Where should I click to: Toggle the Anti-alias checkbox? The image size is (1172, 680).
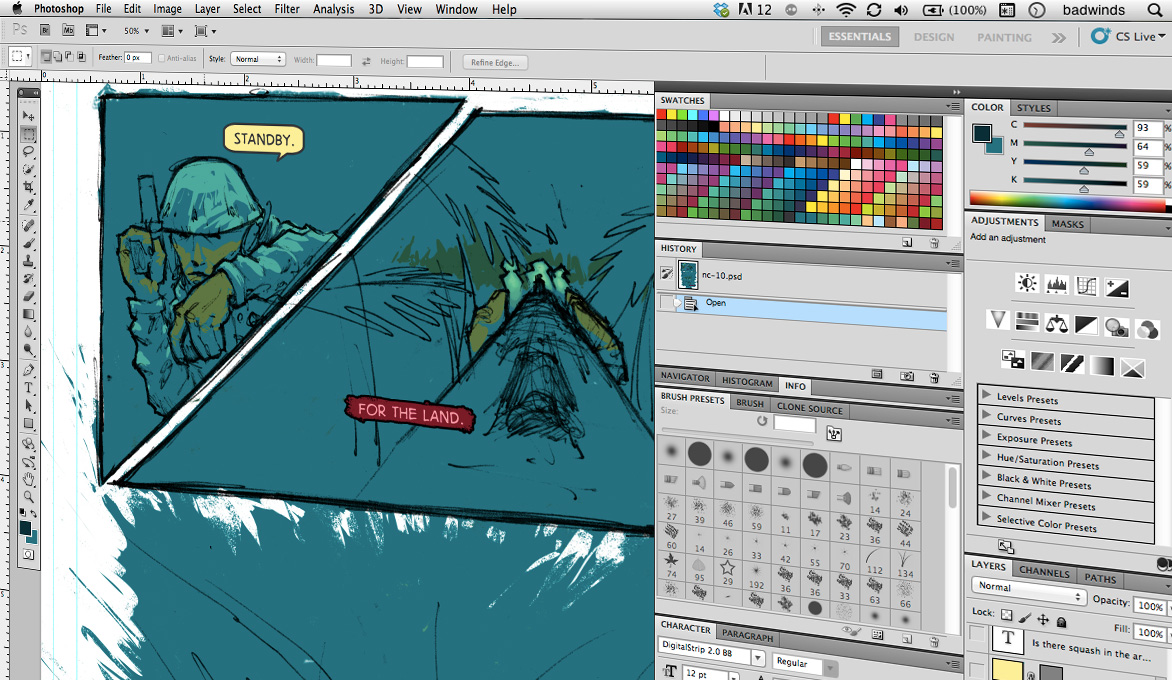(161, 58)
